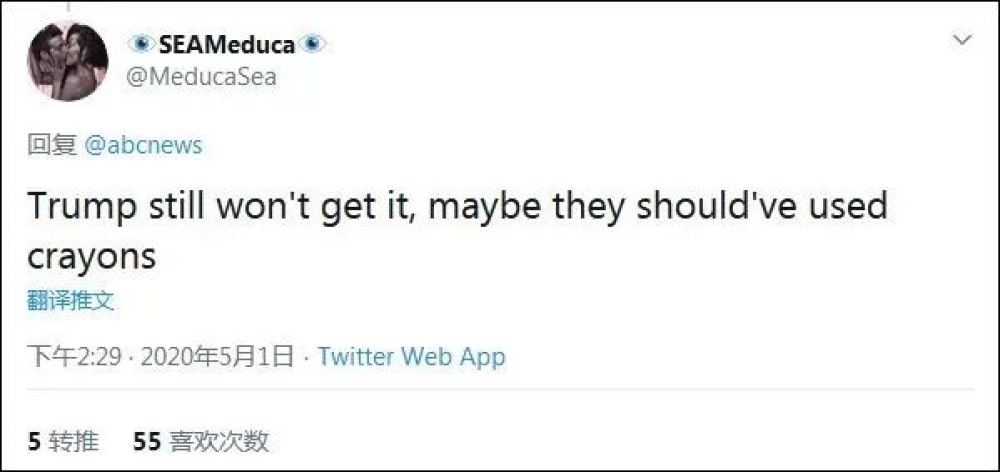Click the retweet count number 5

pyautogui.click(x=34, y=440)
